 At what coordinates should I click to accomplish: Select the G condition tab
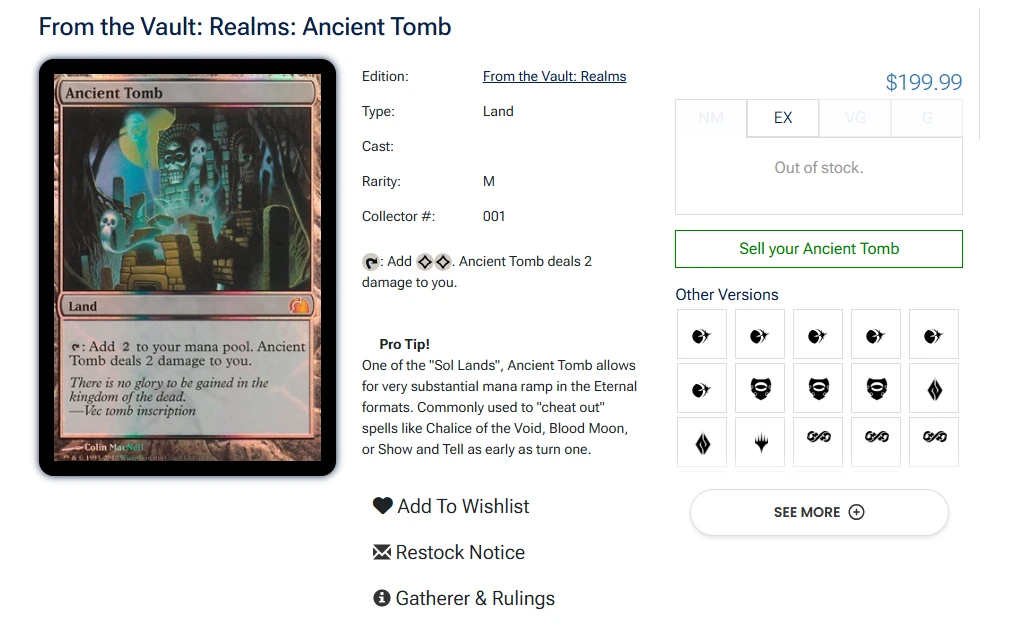tap(927, 118)
